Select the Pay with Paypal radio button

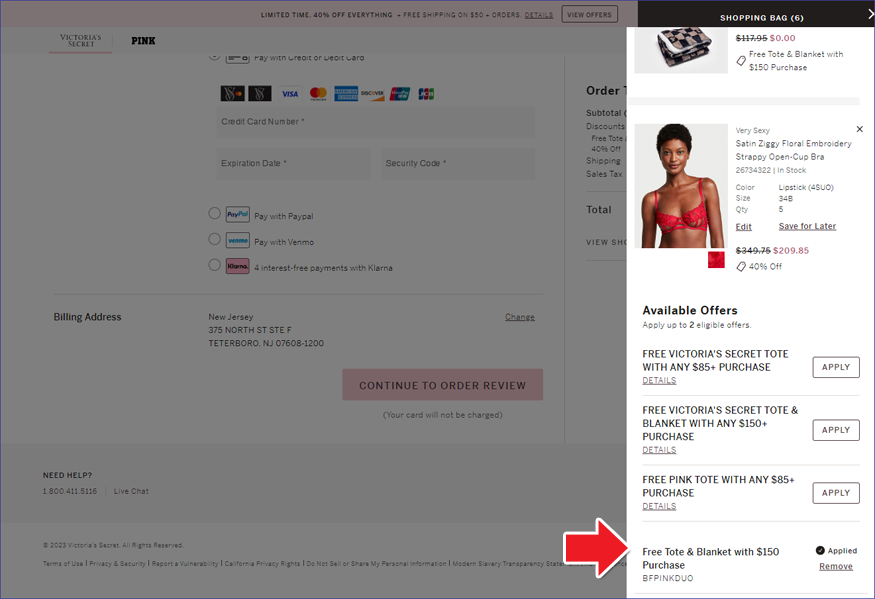tap(214, 213)
